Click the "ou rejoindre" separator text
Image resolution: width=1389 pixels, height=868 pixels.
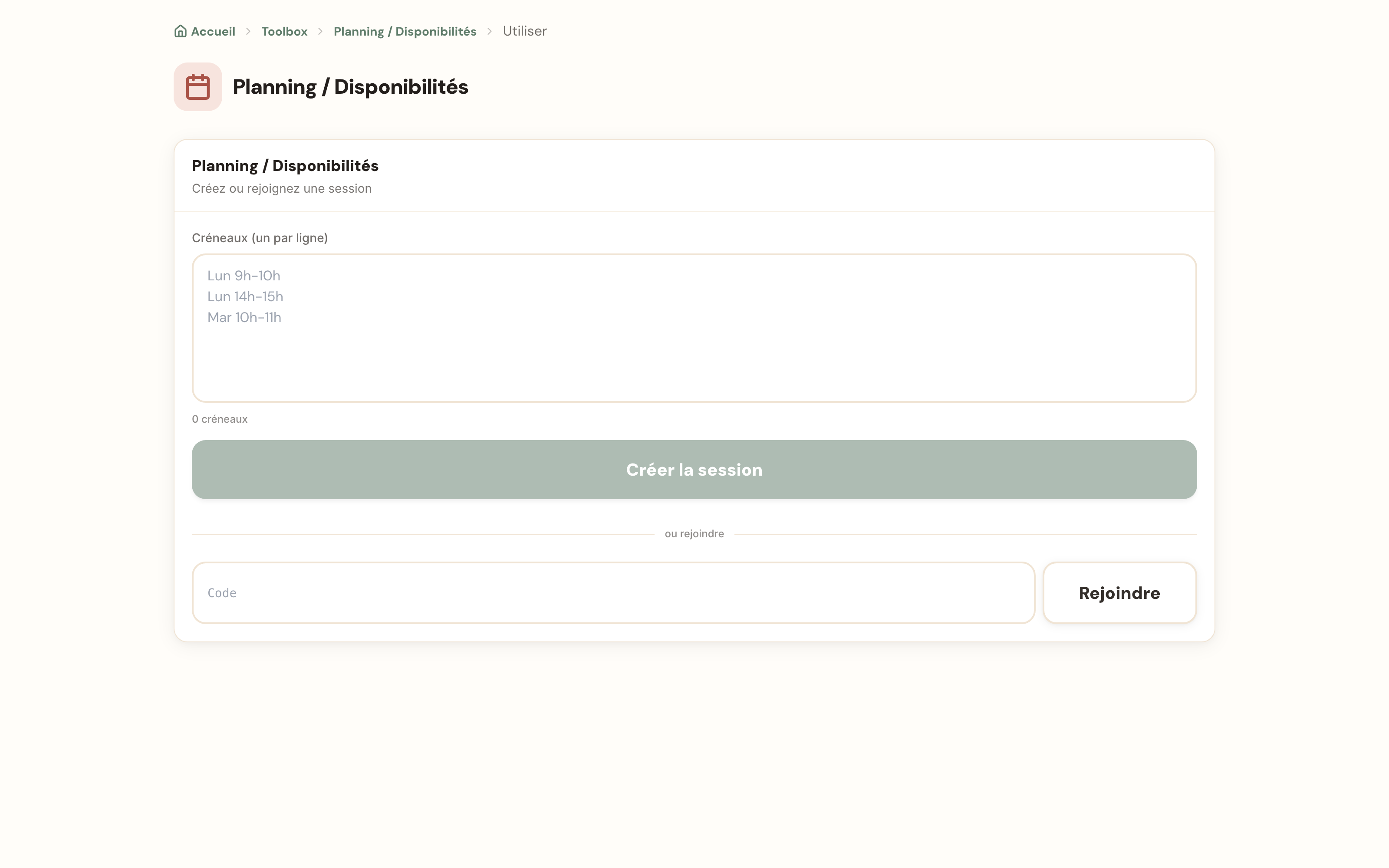(694, 534)
